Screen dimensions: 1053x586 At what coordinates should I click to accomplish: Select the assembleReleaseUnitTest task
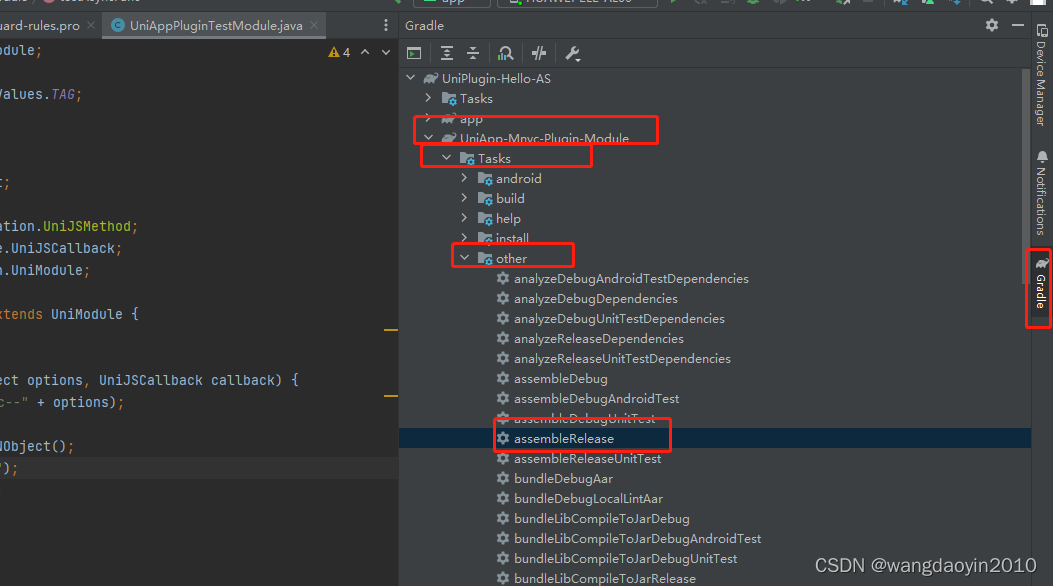[x=588, y=458]
